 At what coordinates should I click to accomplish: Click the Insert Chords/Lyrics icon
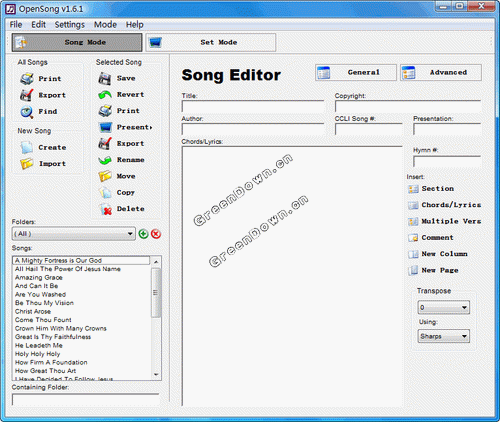pos(413,205)
